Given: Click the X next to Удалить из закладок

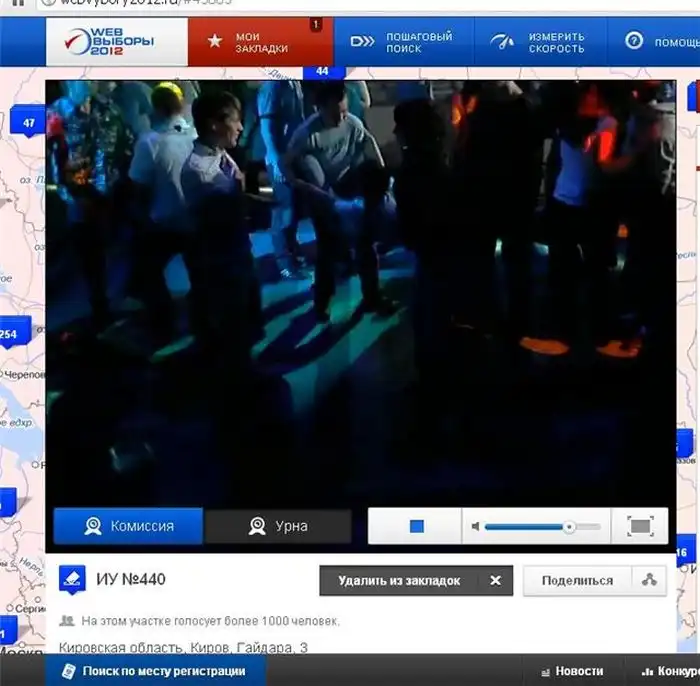Looking at the screenshot, I should pyautogui.click(x=495, y=580).
